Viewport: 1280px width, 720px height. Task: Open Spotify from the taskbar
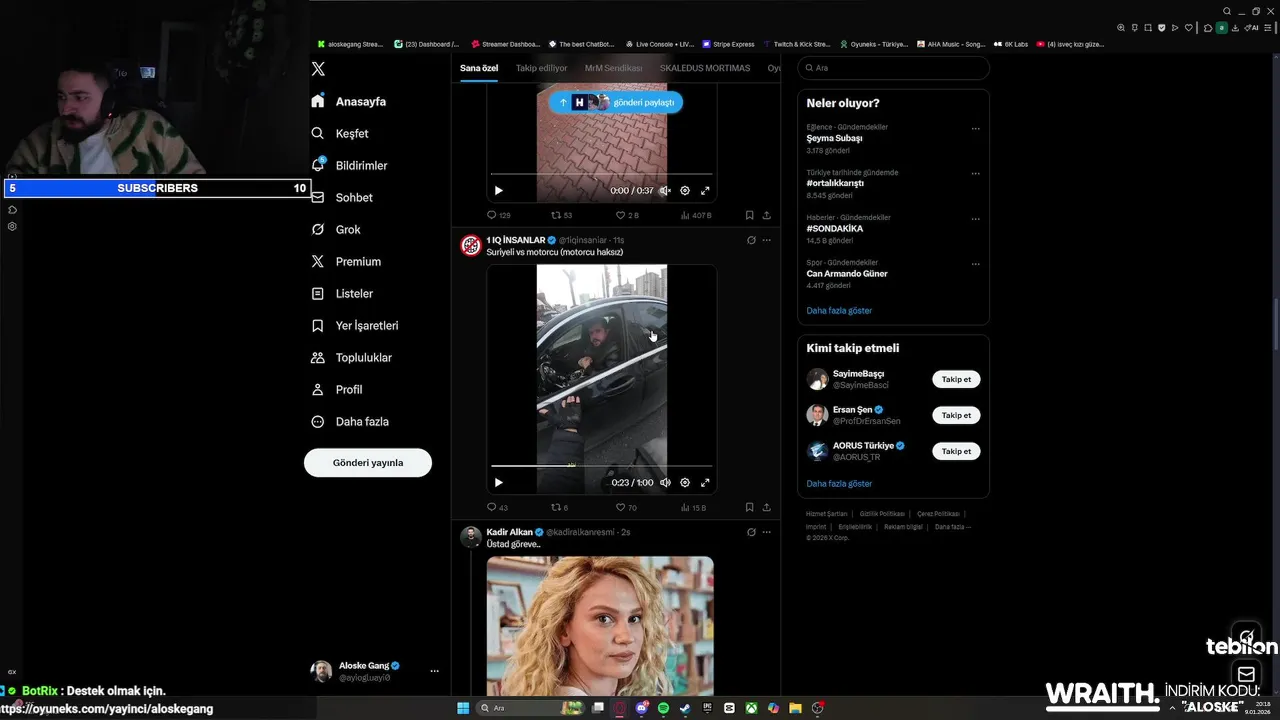pyautogui.click(x=664, y=708)
